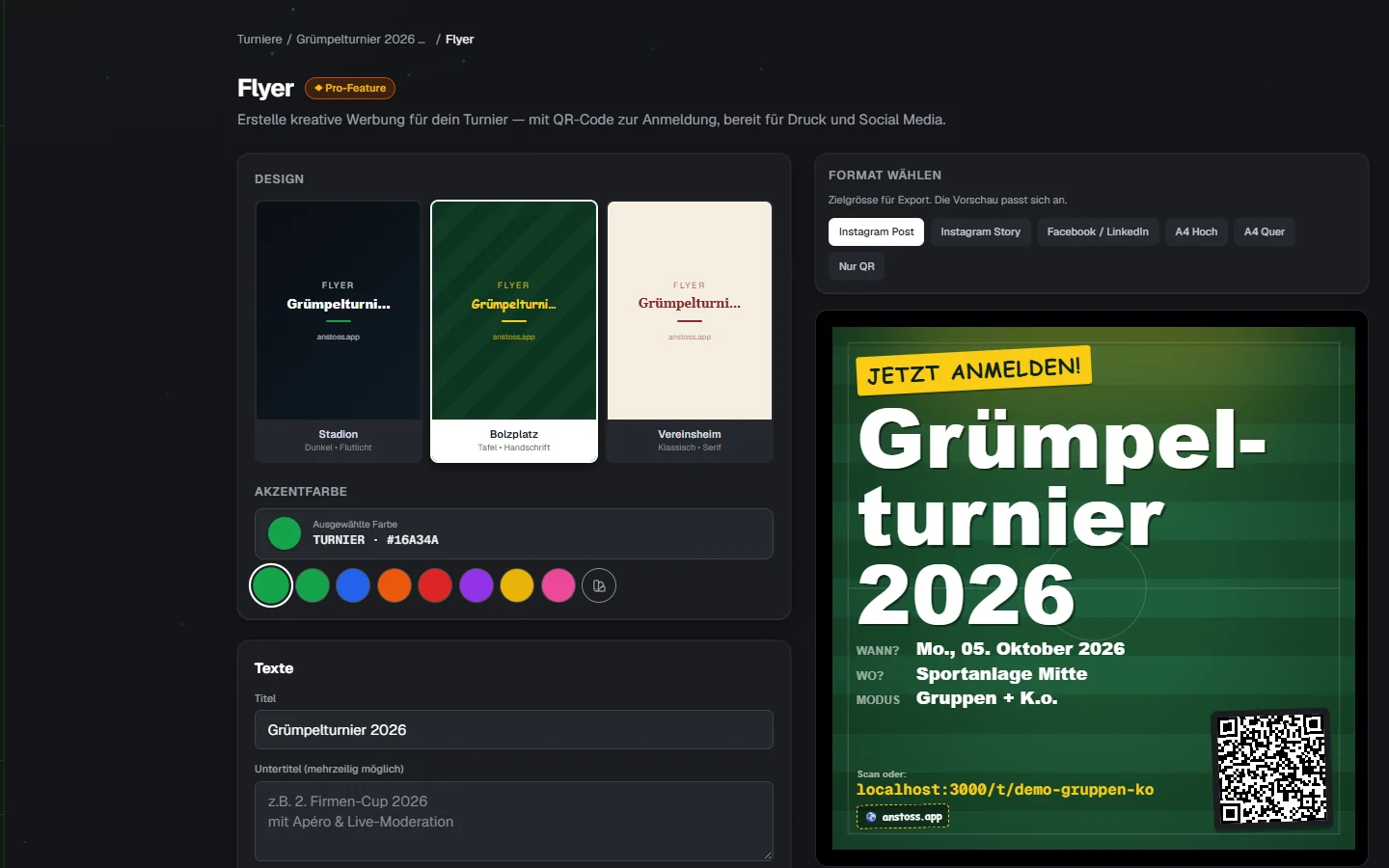Click the FORMAT WÄHLEN heading
The height and width of the screenshot is (868, 1389).
point(885,176)
